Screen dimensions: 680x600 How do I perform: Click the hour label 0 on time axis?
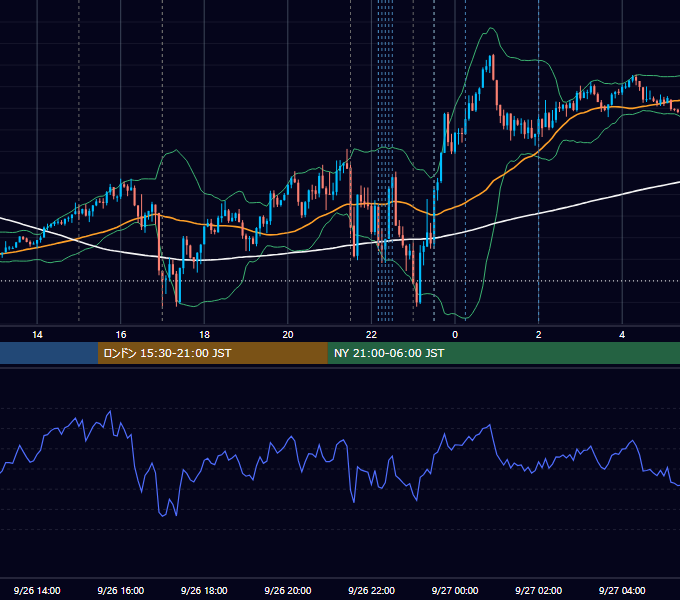(x=455, y=335)
